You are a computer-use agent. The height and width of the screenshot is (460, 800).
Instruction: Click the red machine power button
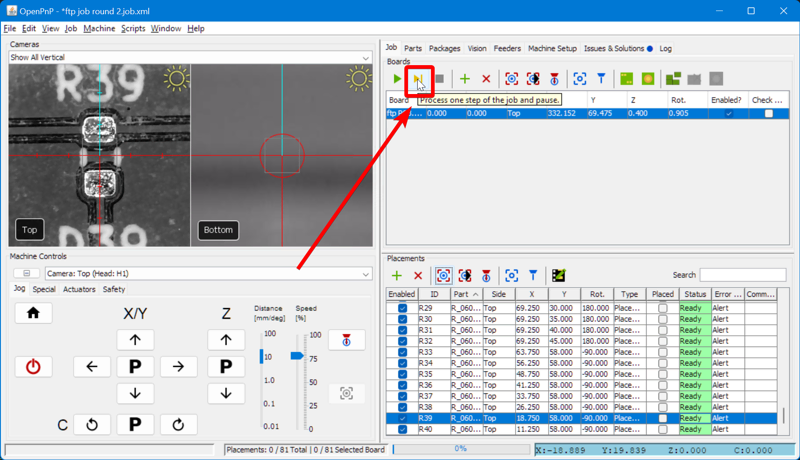[x=33, y=367]
